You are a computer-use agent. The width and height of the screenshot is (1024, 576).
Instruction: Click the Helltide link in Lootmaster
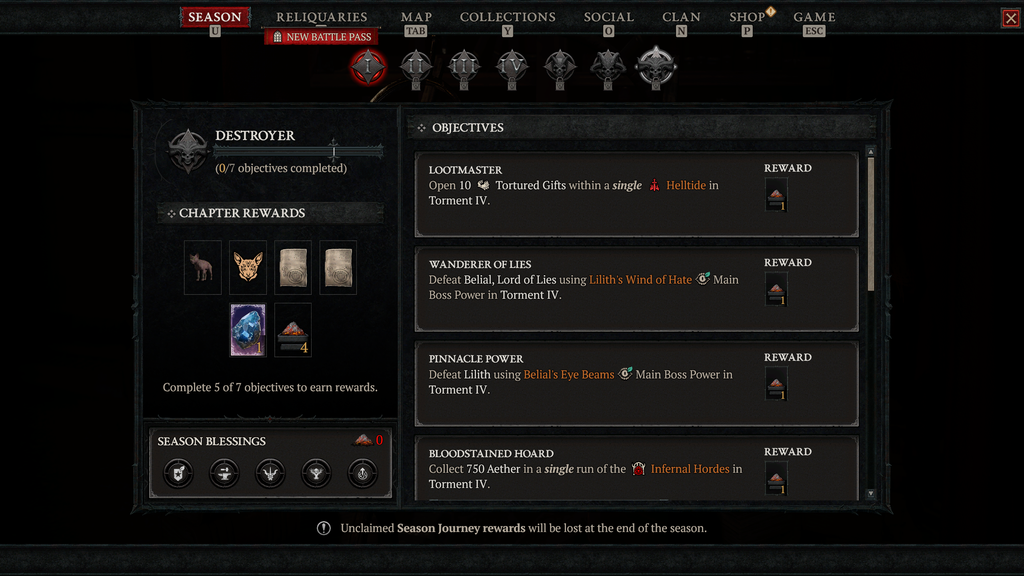[x=686, y=185]
